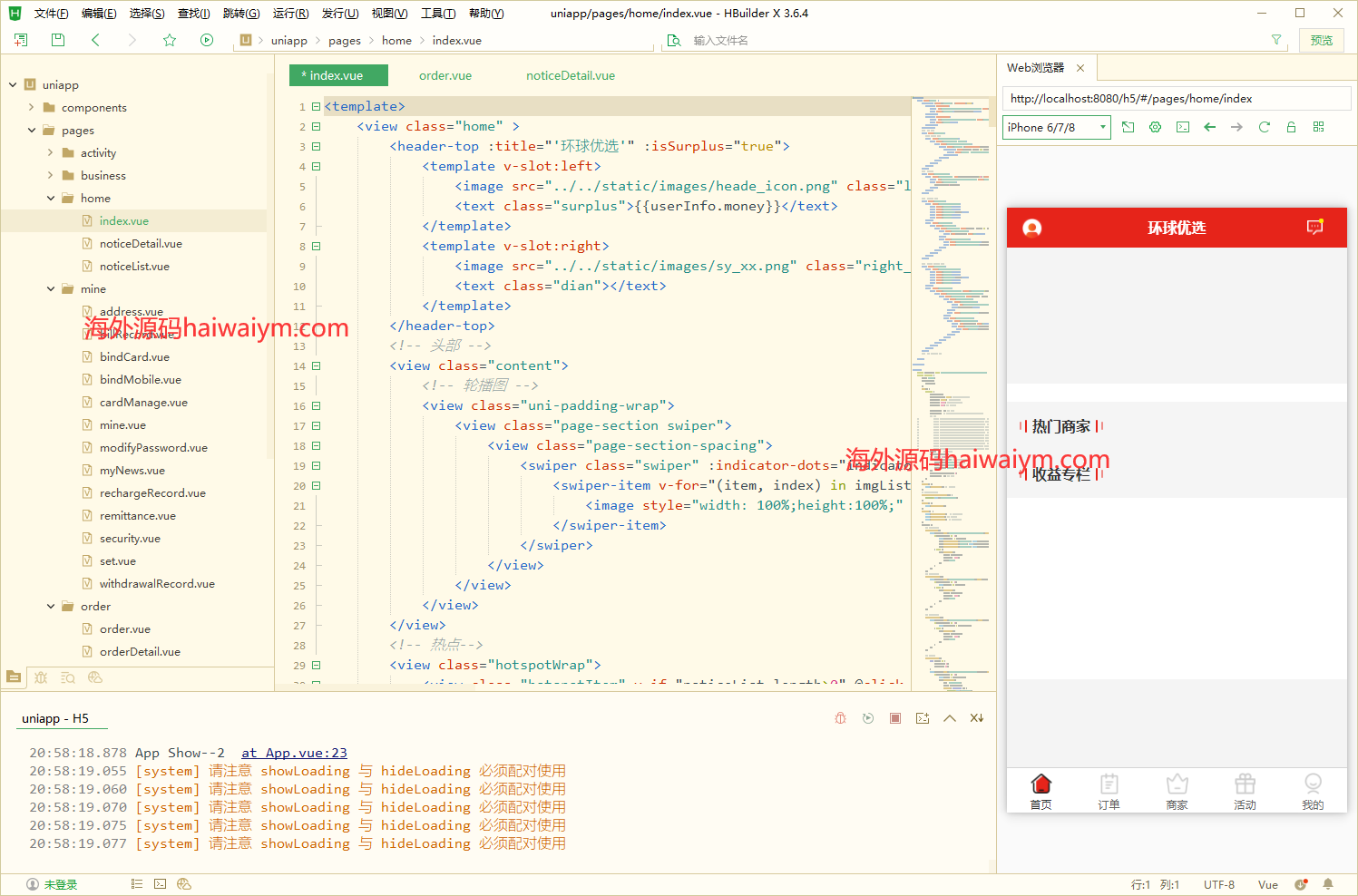Viewport: 1358px width, 896px height.
Task: Click the stop run icon in console
Action: point(895,718)
